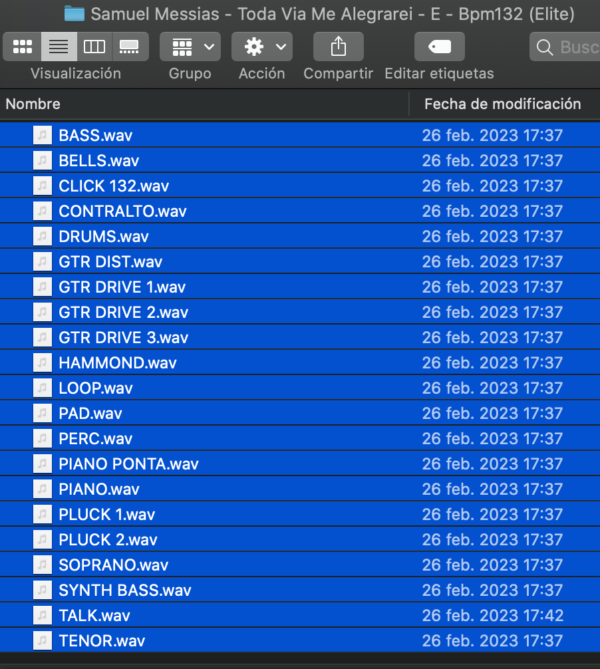
Task: Sort by the Nombre column header
Action: pyautogui.click(x=33, y=104)
